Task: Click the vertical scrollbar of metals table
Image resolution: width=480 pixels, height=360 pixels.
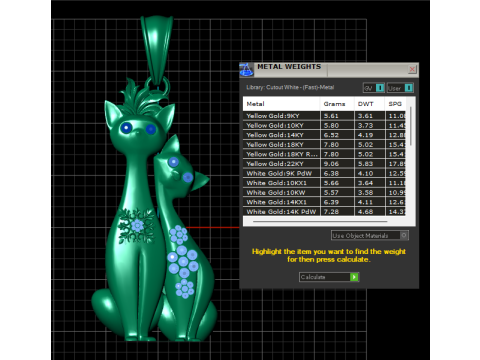Action: click(411, 127)
